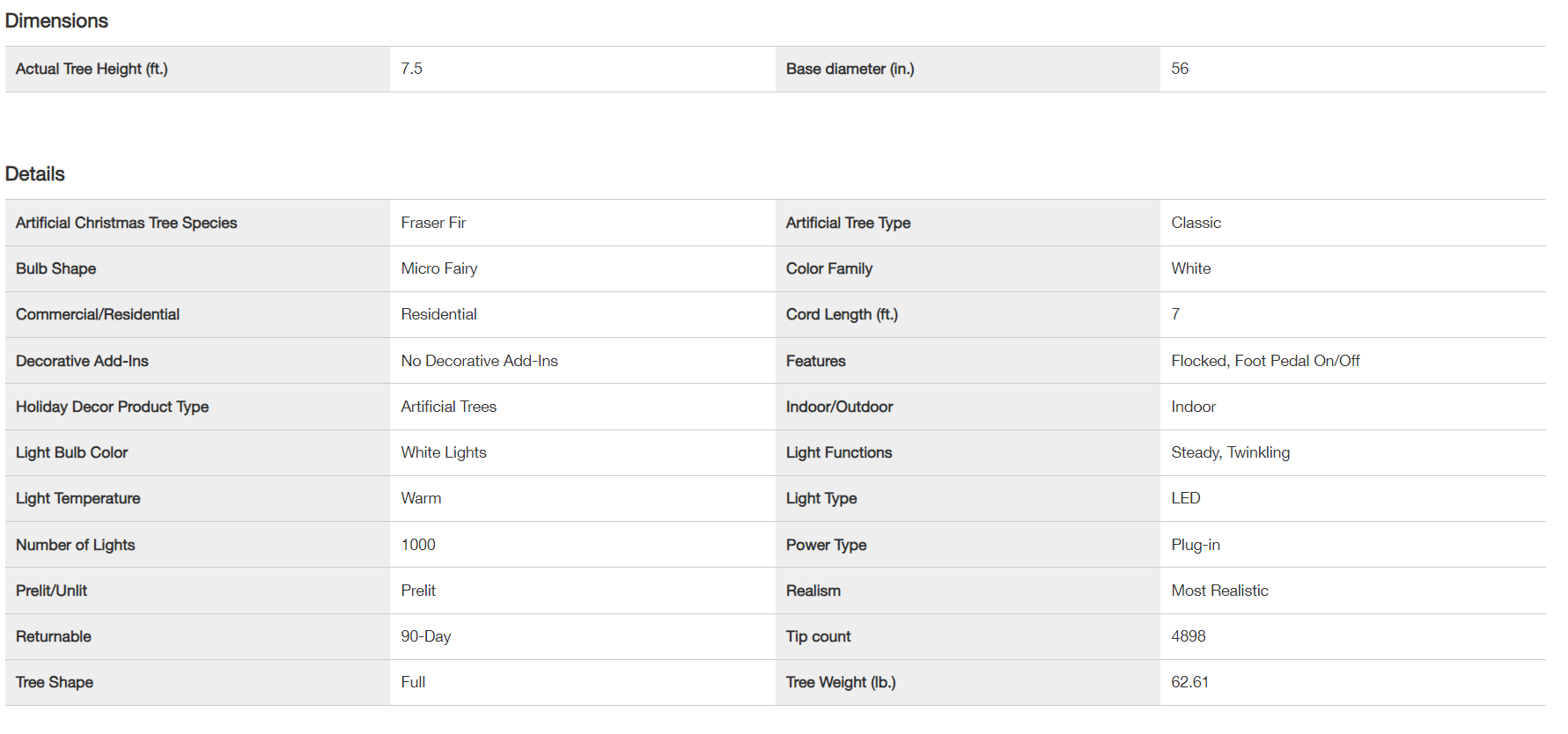
Task: Select the 7.5 tree height value
Action: coord(411,69)
